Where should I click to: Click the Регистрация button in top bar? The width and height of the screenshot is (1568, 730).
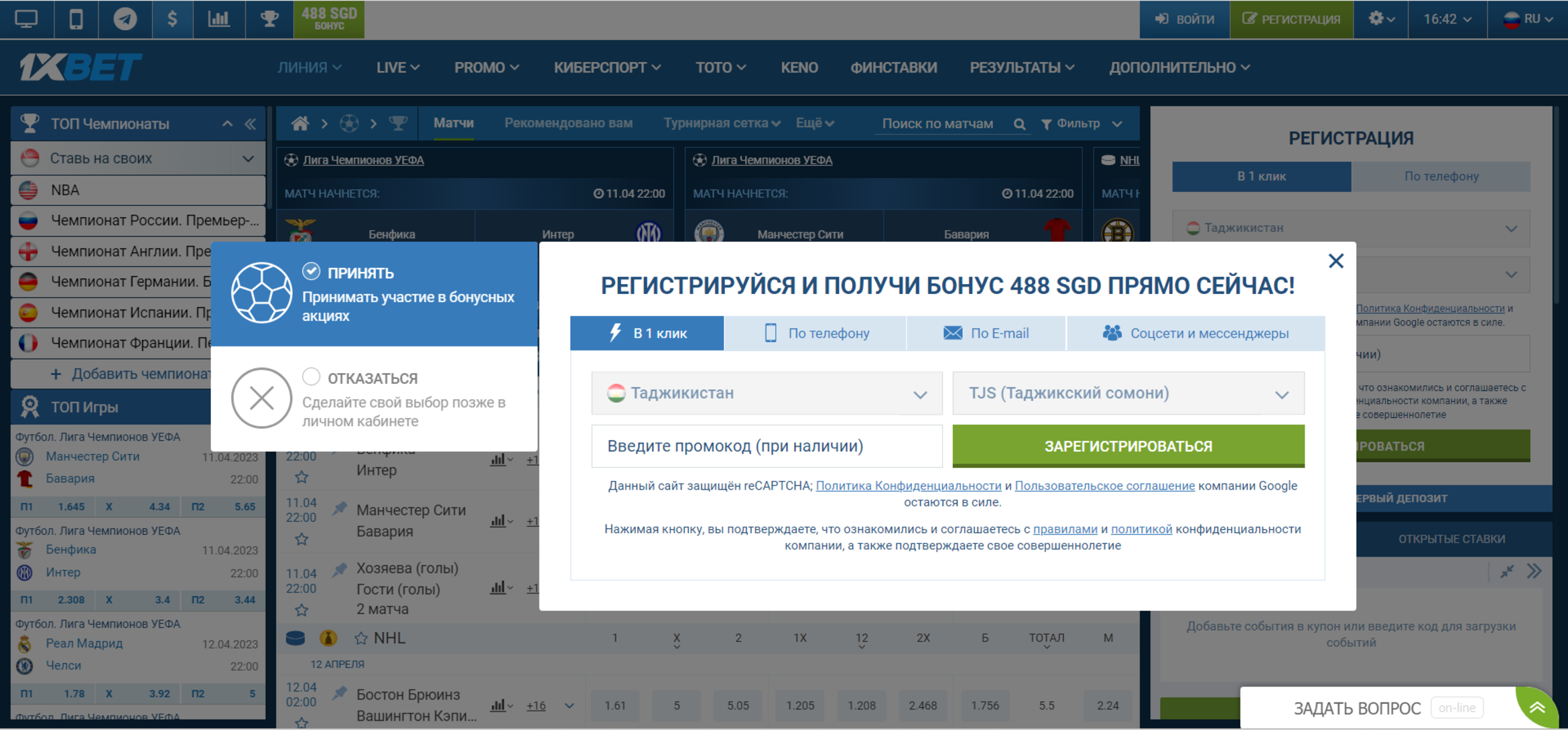1291,19
